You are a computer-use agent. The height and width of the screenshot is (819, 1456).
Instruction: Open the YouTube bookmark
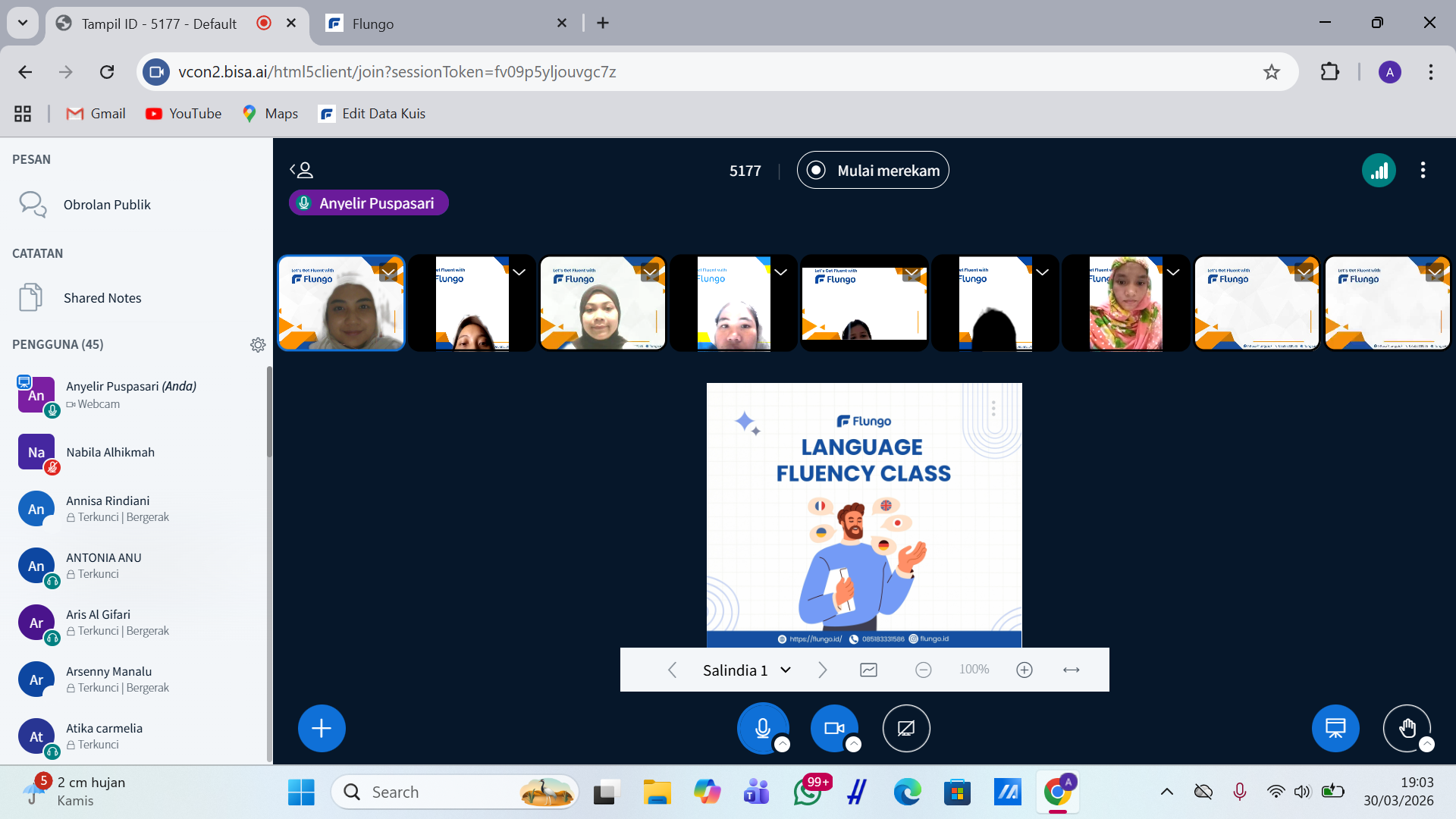pos(184,114)
